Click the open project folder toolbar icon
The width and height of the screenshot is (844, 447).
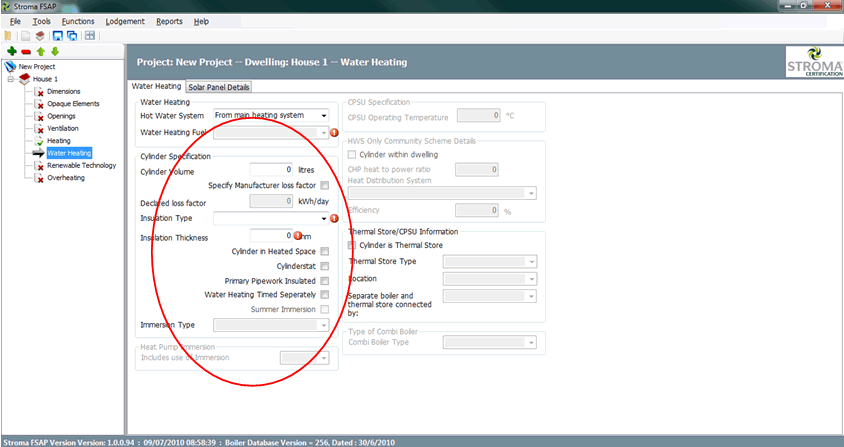[8, 36]
